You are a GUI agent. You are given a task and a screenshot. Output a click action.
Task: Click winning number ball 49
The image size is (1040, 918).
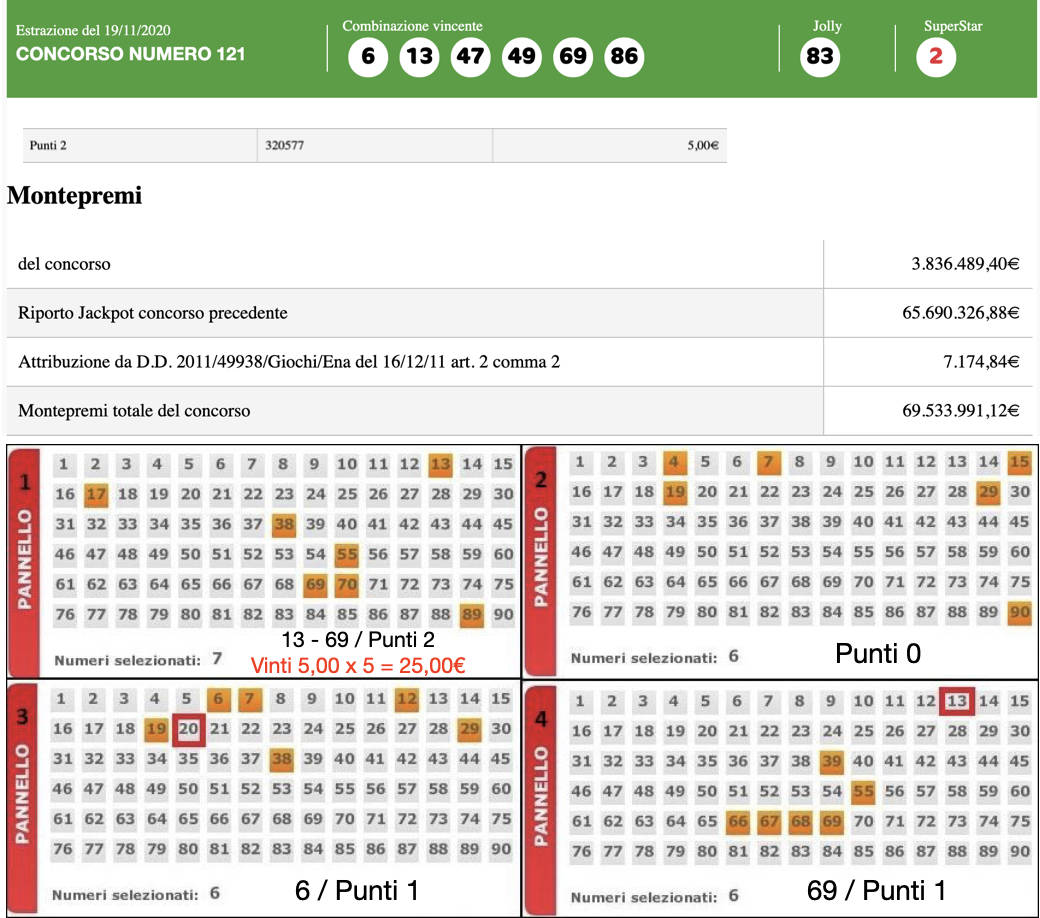coord(521,56)
